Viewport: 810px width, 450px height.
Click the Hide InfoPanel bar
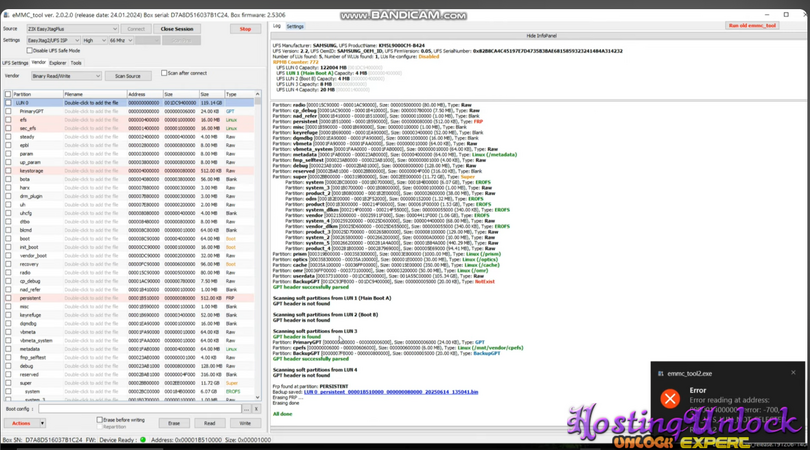point(540,35)
